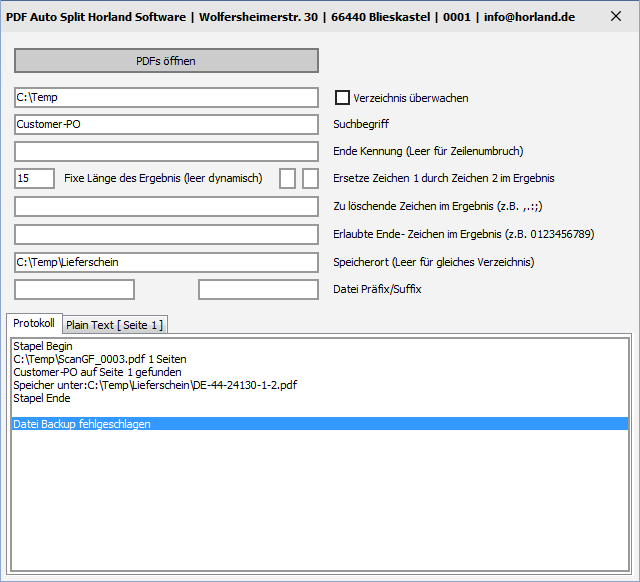Click the Speicherort field C:\Temp\Lieferschein

click(x=166, y=262)
